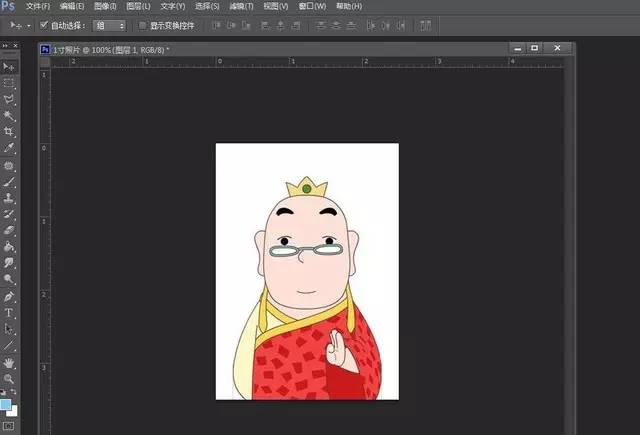Collapse the toolbox double-arrow button
The width and height of the screenshot is (640, 435).
coord(4,46)
